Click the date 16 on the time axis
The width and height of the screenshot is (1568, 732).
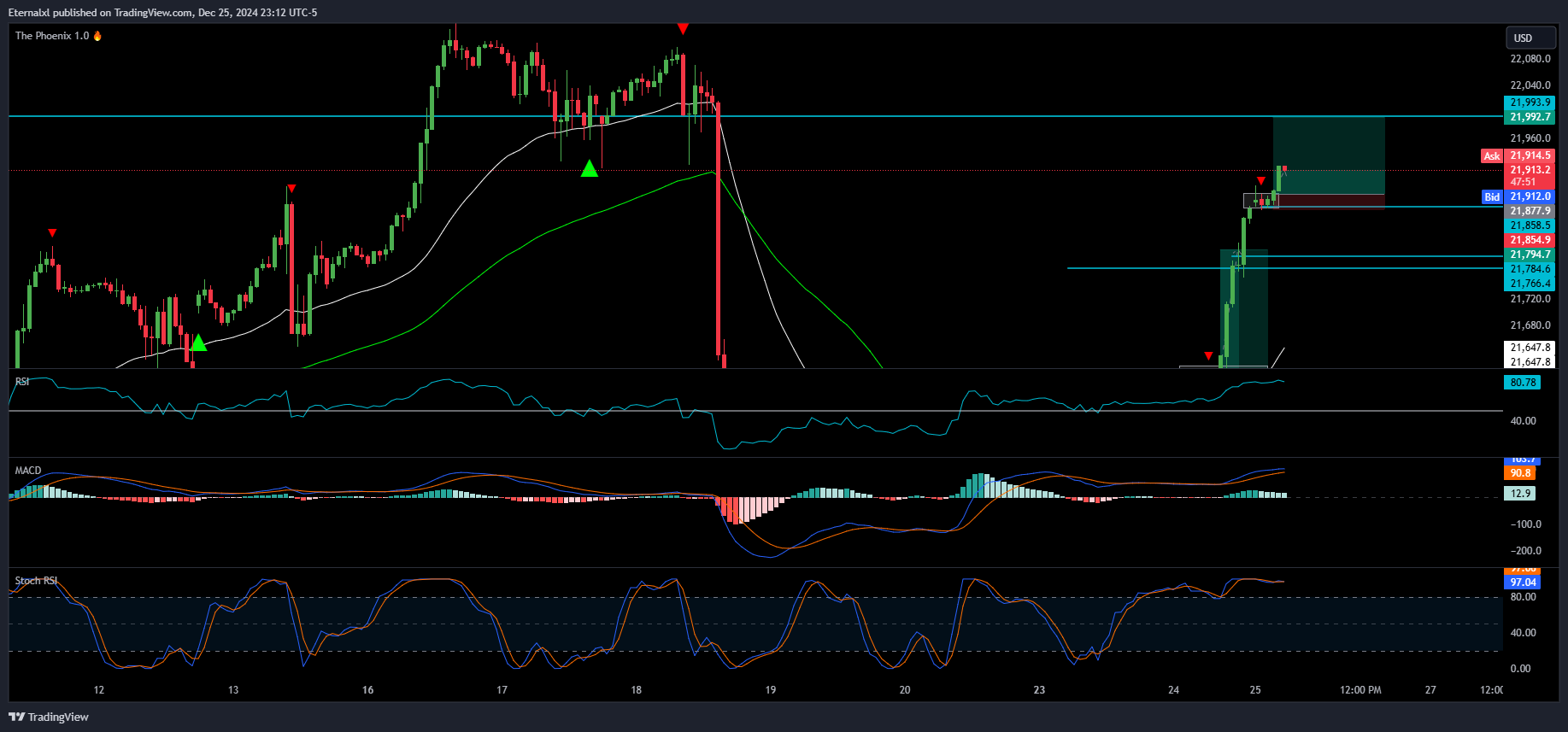pyautogui.click(x=367, y=690)
